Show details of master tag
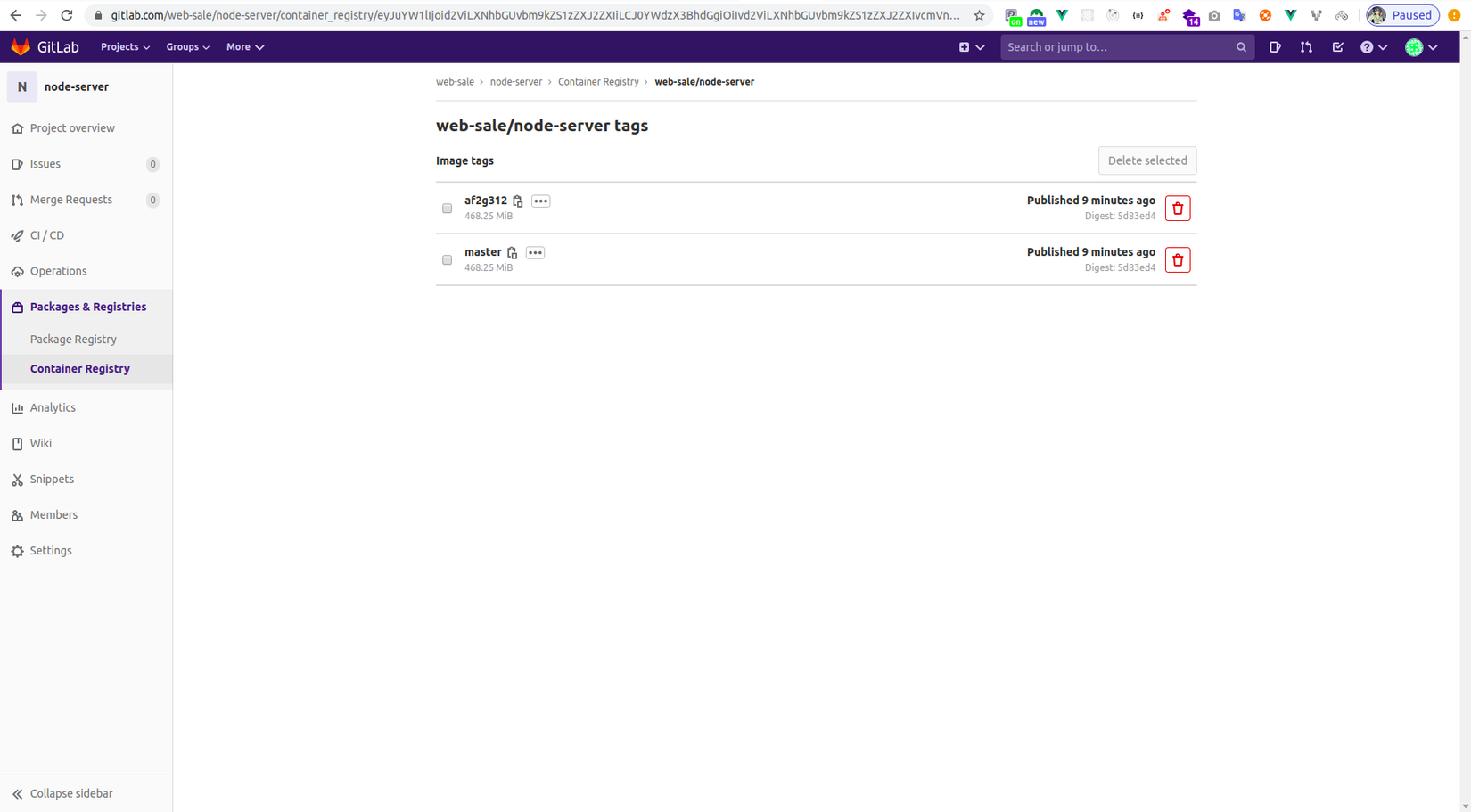This screenshot has width=1471, height=812. (535, 253)
